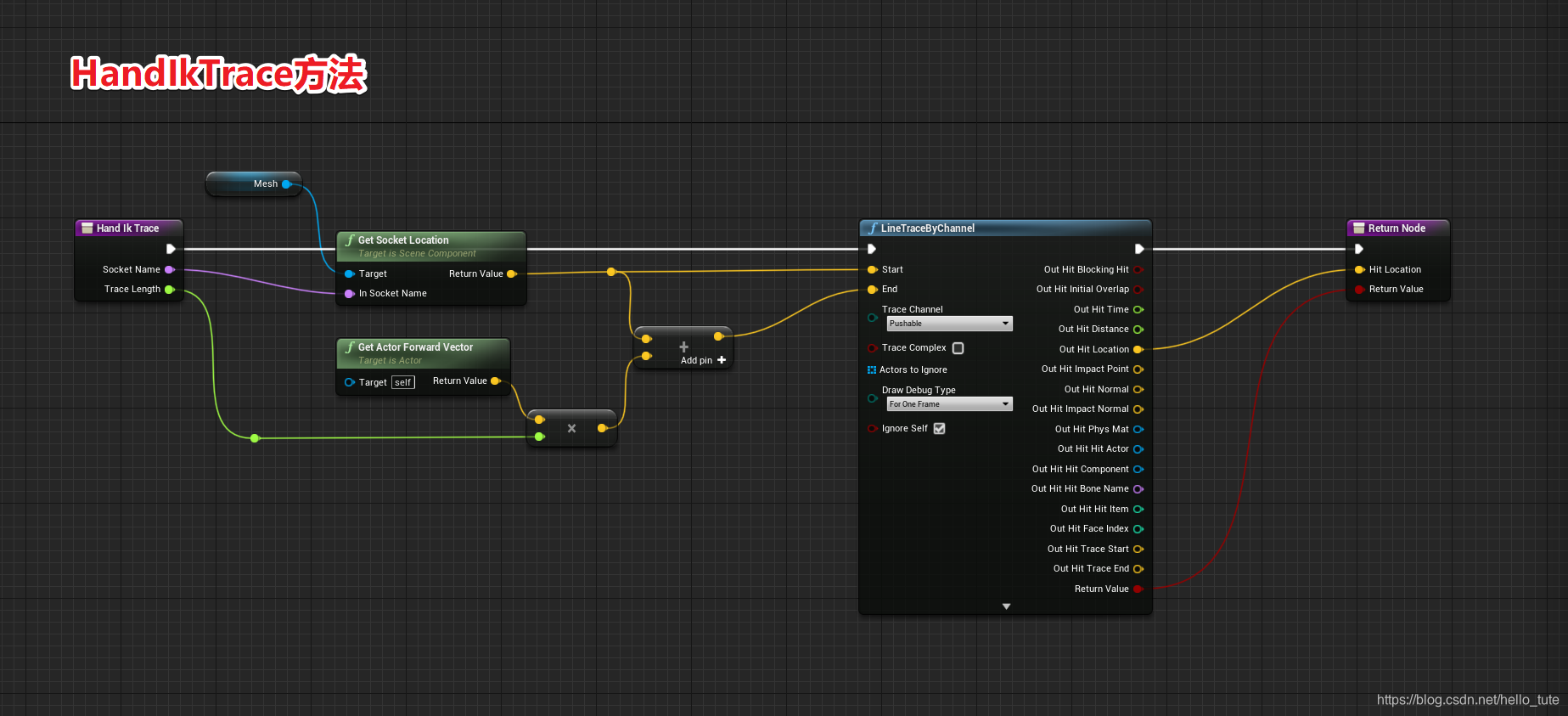Click the Start vector input pin

coord(872,269)
